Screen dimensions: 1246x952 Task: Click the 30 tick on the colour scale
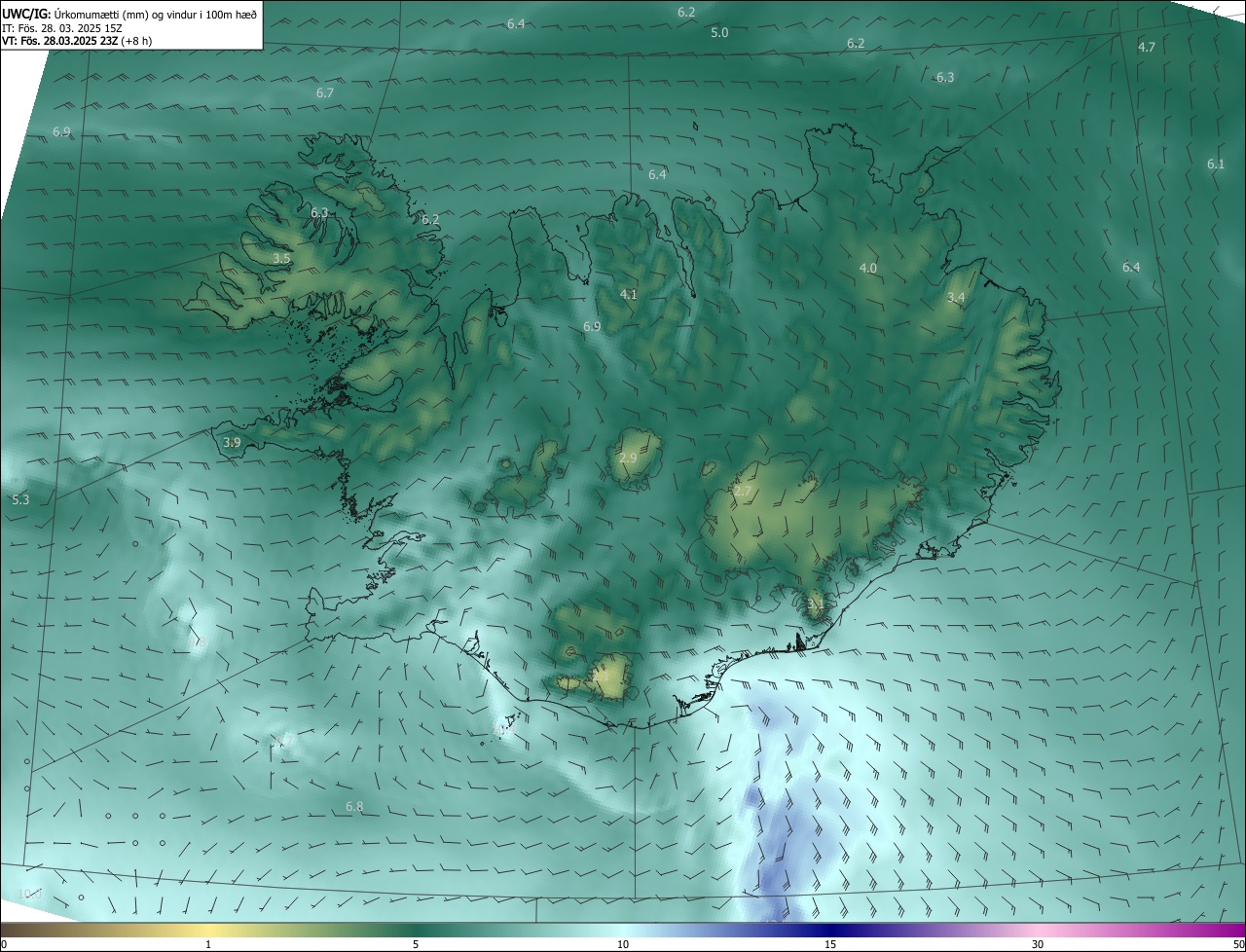click(x=1038, y=944)
